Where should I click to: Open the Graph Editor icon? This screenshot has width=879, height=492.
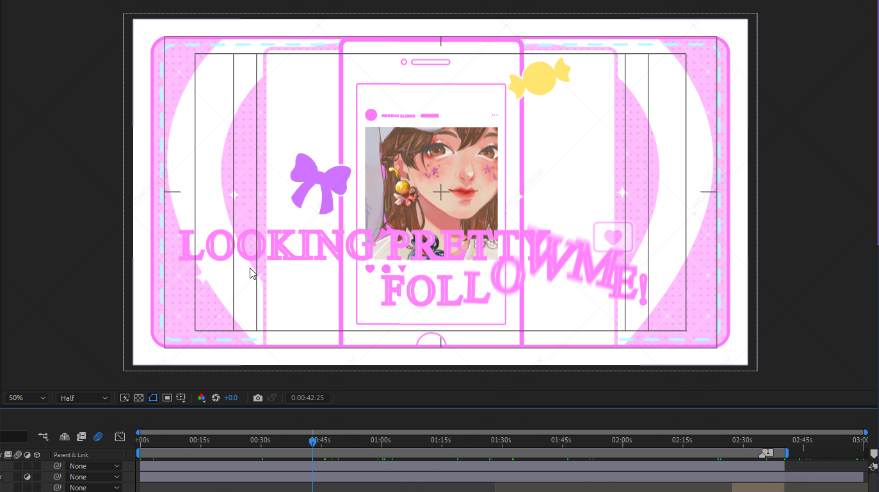tap(120, 437)
